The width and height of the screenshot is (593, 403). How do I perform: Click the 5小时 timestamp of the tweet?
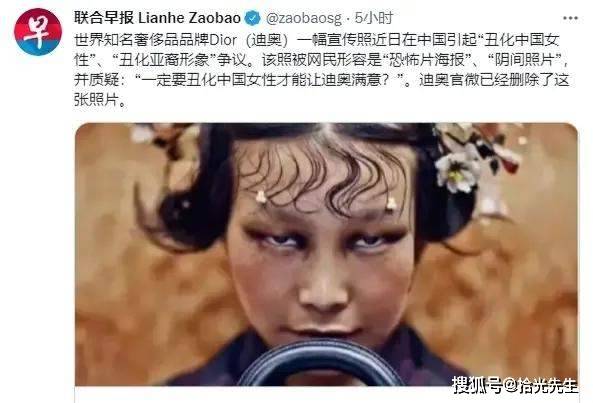pos(374,18)
